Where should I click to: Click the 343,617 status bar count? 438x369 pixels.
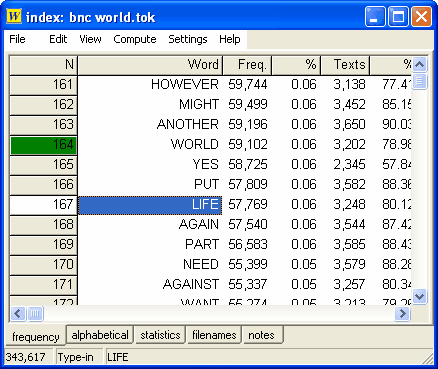click(29, 357)
